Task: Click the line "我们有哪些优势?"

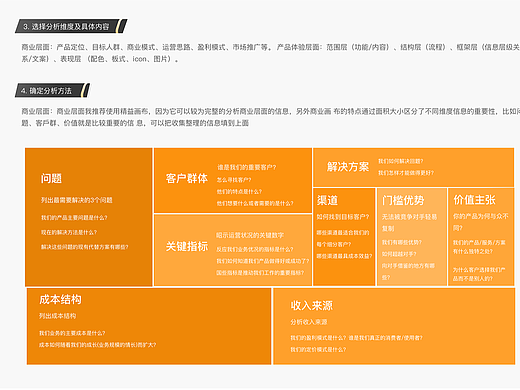Action: click(x=402, y=242)
